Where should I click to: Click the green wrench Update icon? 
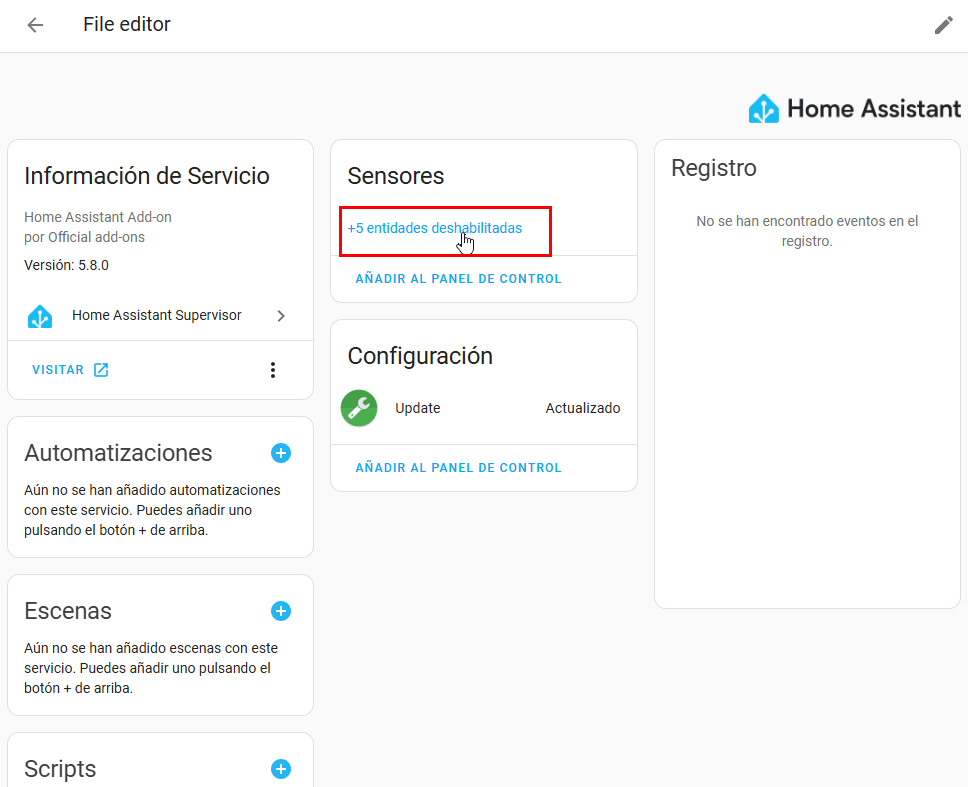[x=359, y=408]
